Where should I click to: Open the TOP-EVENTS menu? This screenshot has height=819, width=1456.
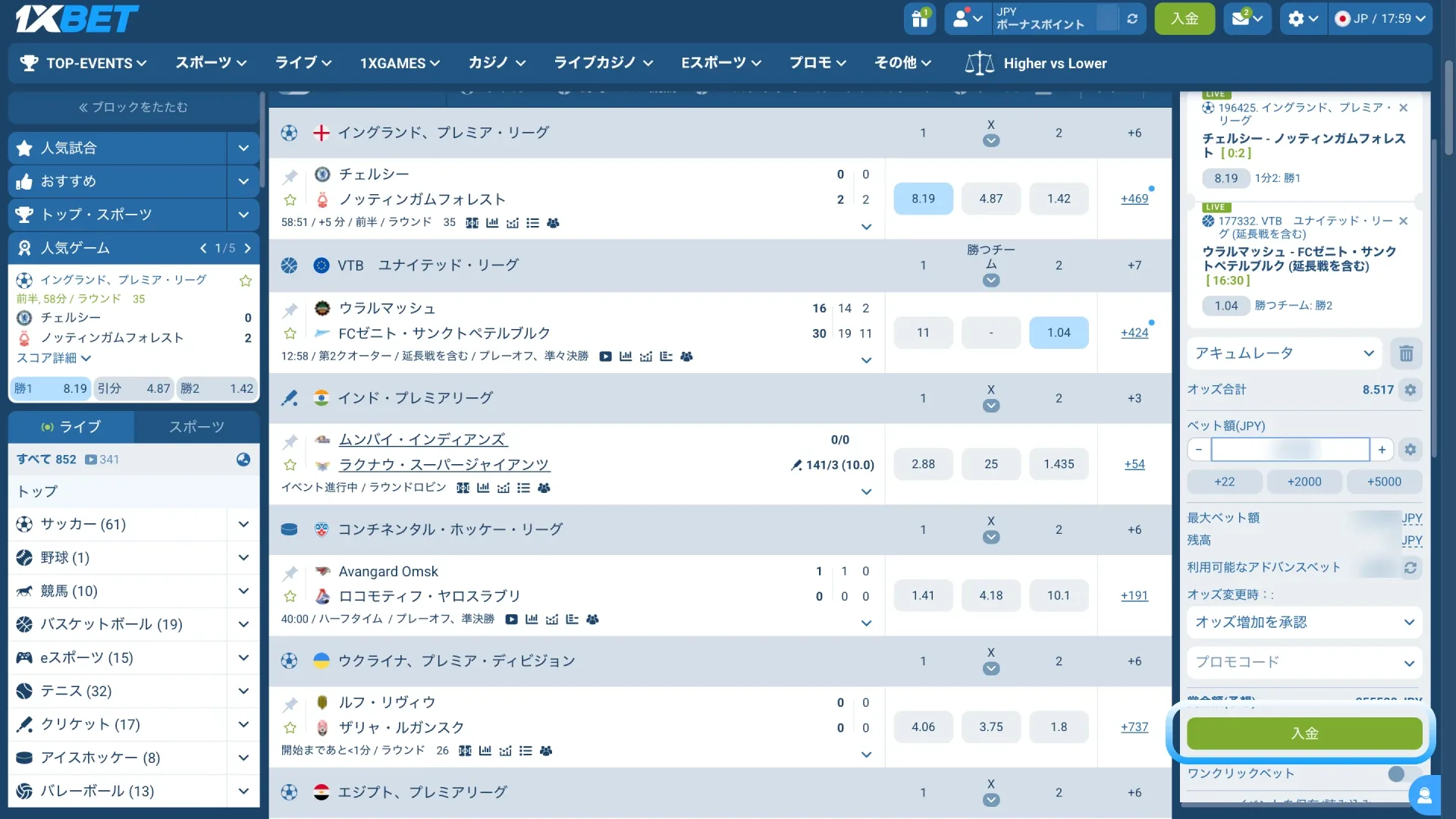(83, 63)
